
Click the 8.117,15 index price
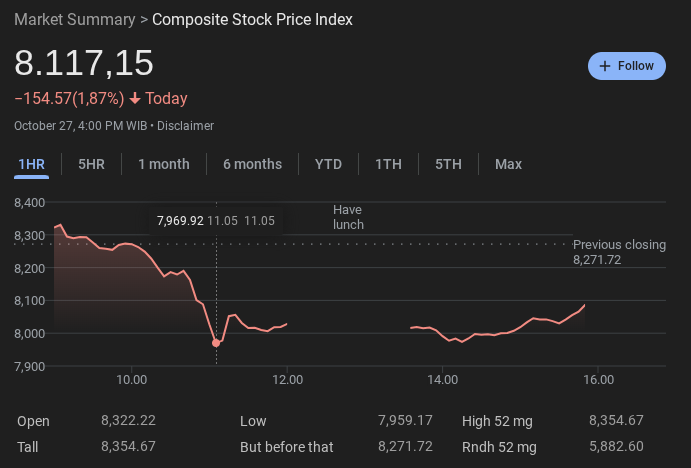tap(84, 63)
